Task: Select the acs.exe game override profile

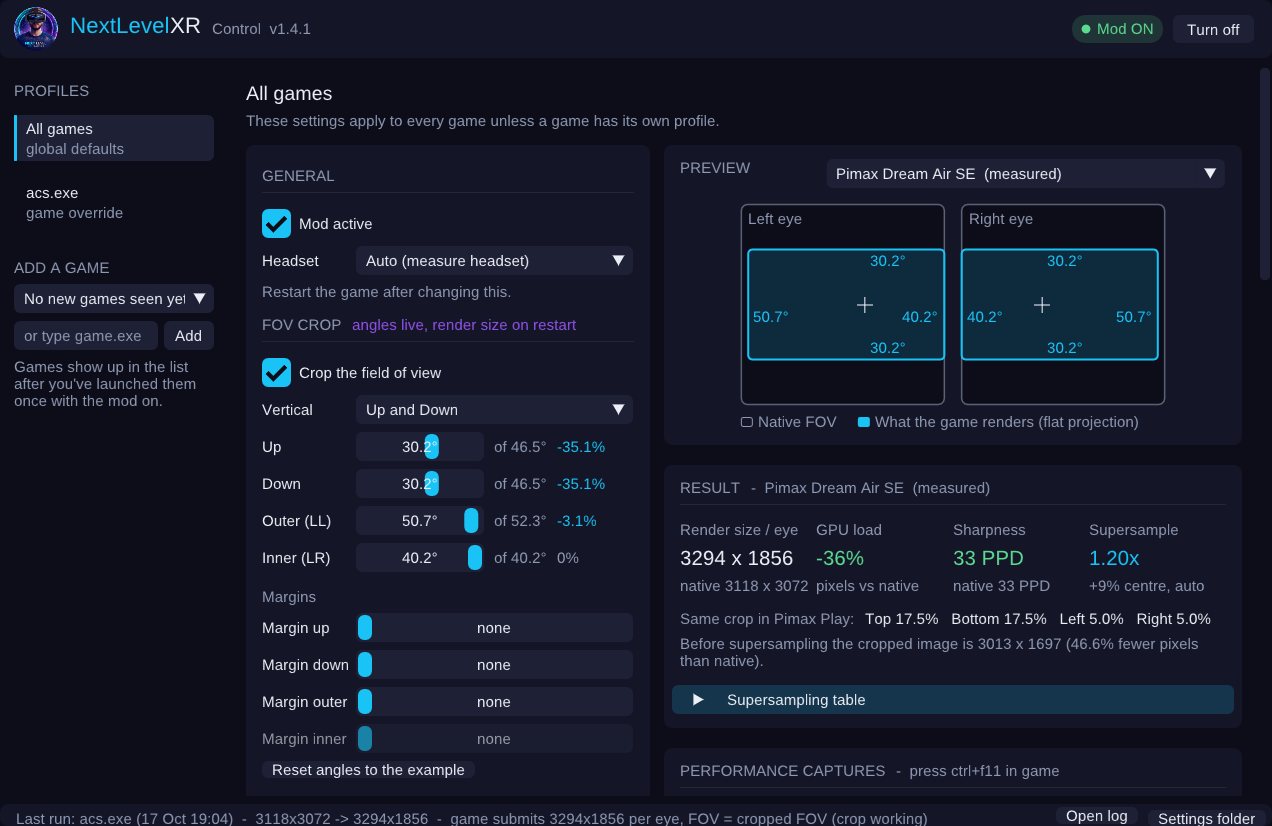Action: tap(114, 202)
